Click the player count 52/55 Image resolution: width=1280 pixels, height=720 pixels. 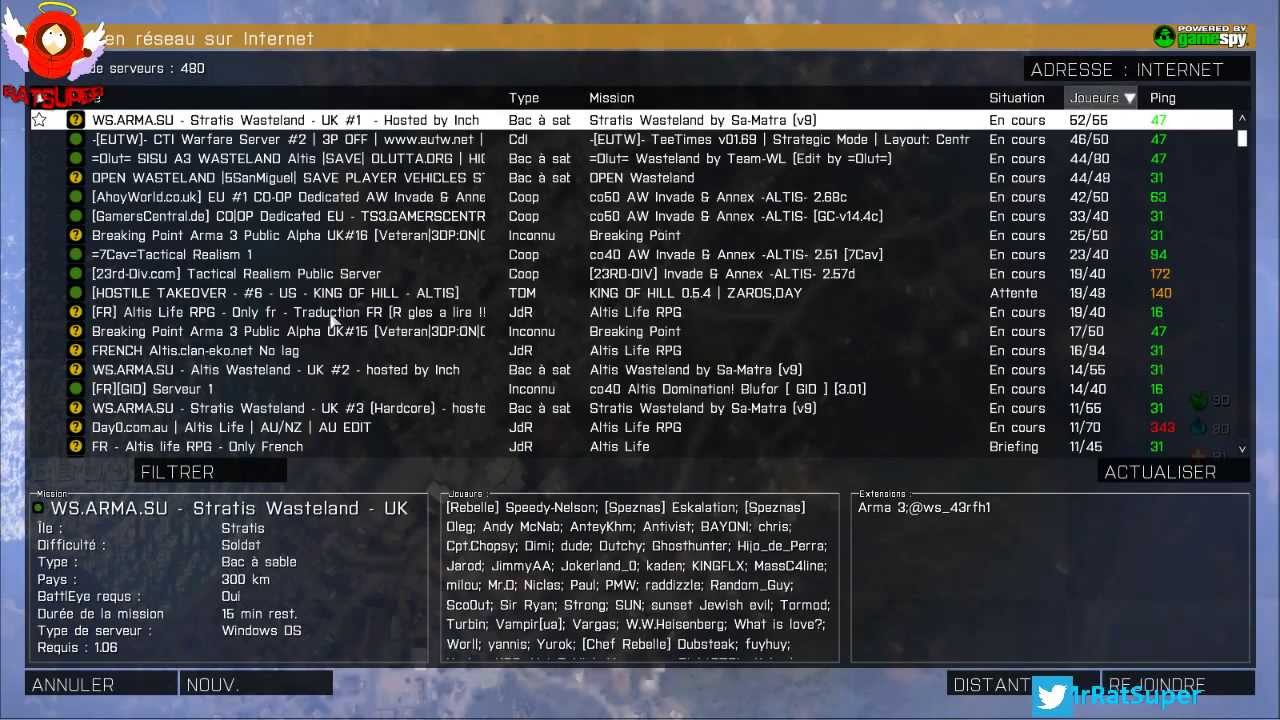[1089, 120]
